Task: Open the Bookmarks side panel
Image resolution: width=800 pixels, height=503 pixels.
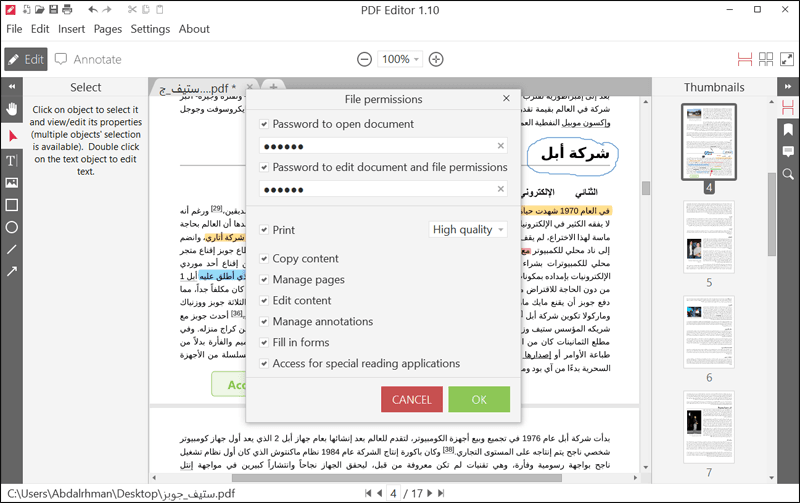Action: pyautogui.click(x=788, y=130)
